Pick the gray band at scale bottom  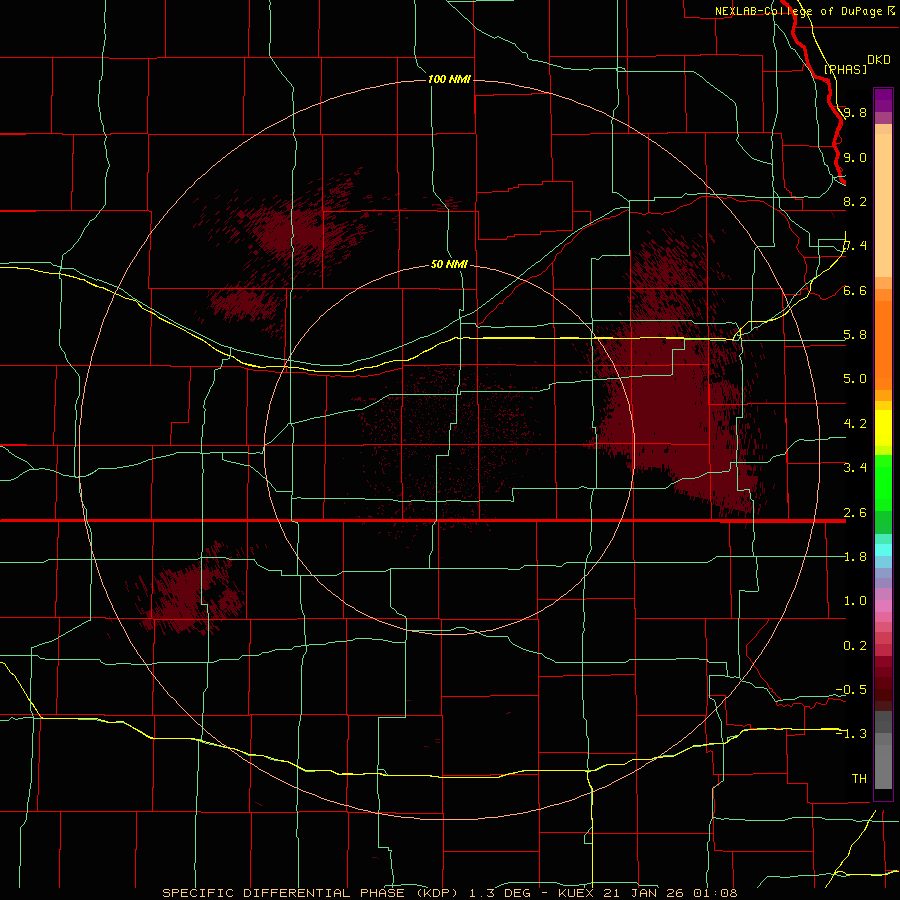[x=883, y=761]
